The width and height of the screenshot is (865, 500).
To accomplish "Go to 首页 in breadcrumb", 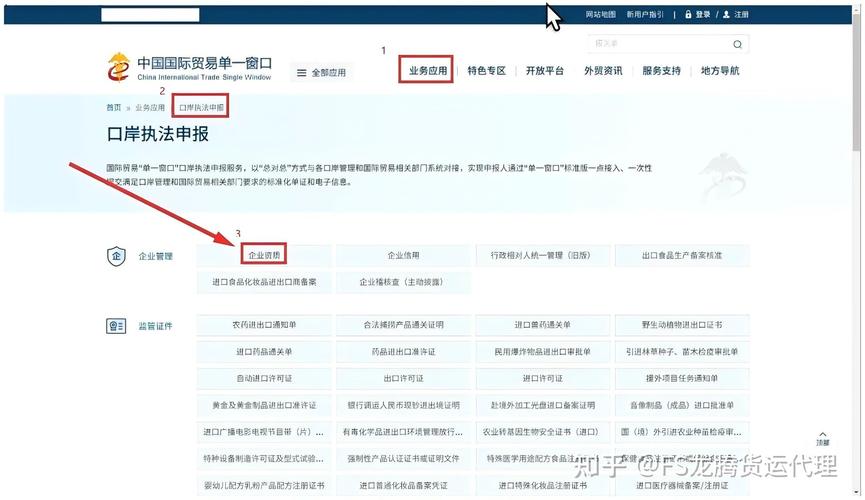I will tap(114, 107).
